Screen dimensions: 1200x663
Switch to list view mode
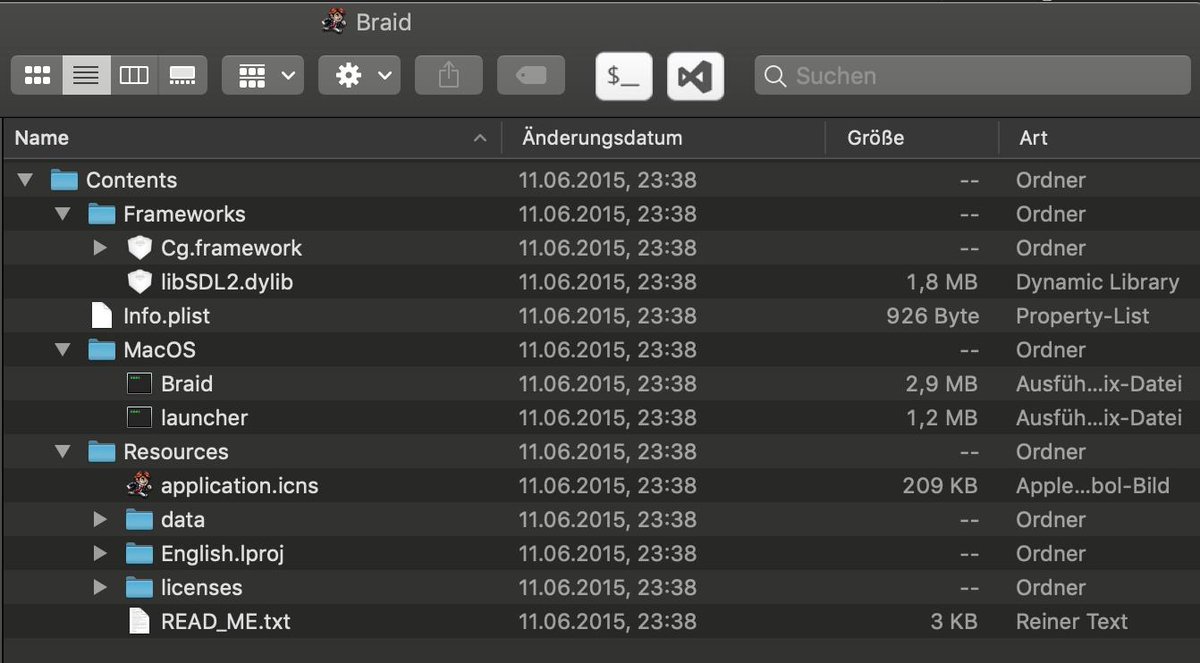coord(86,76)
